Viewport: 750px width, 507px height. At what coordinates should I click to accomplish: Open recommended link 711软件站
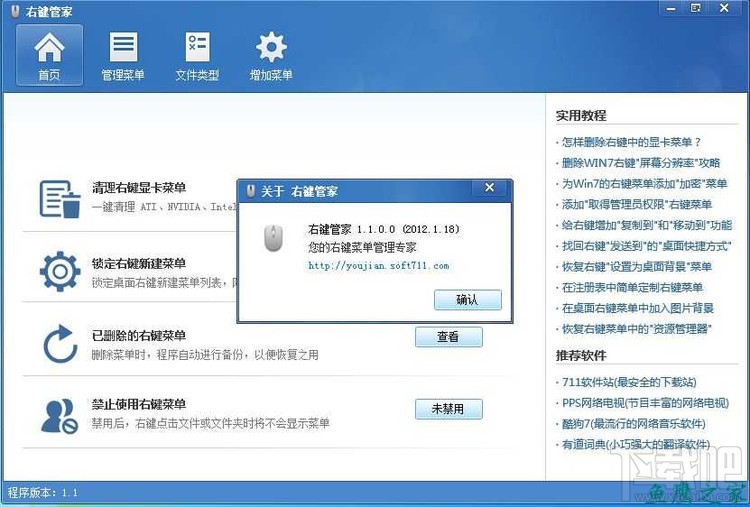coord(629,382)
